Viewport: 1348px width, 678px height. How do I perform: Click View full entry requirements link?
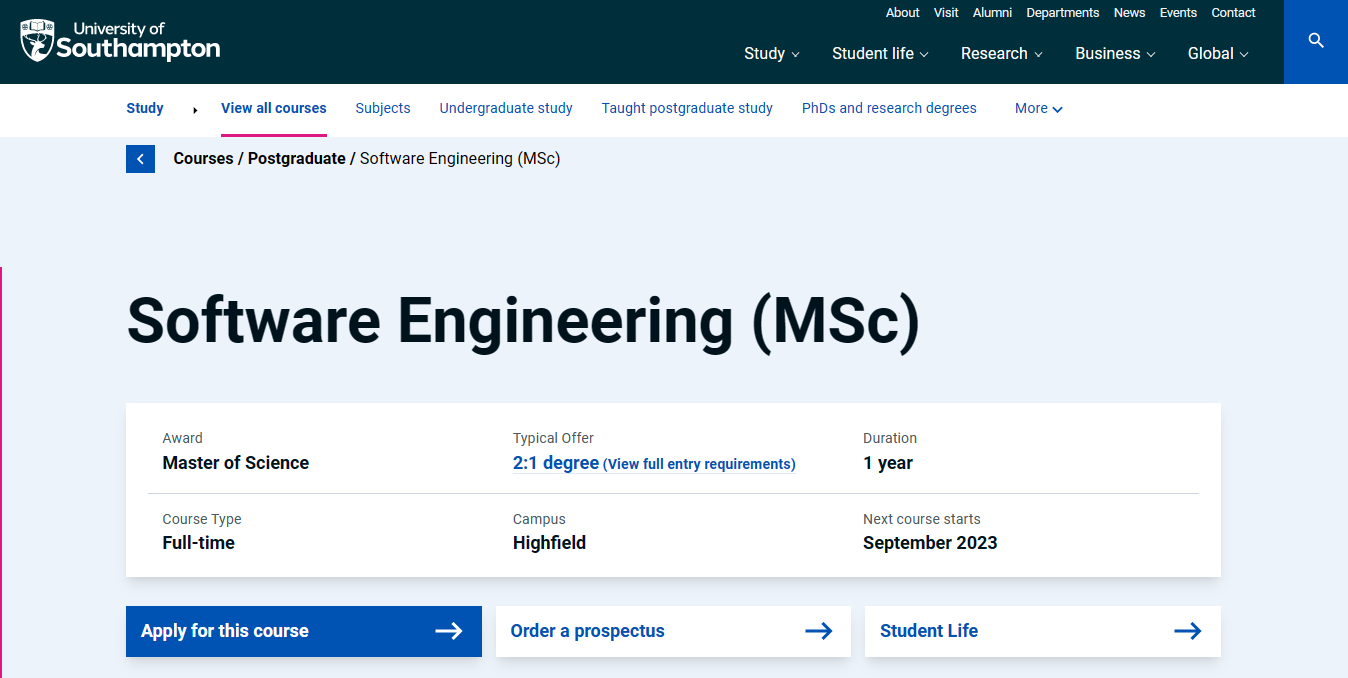[699, 464]
